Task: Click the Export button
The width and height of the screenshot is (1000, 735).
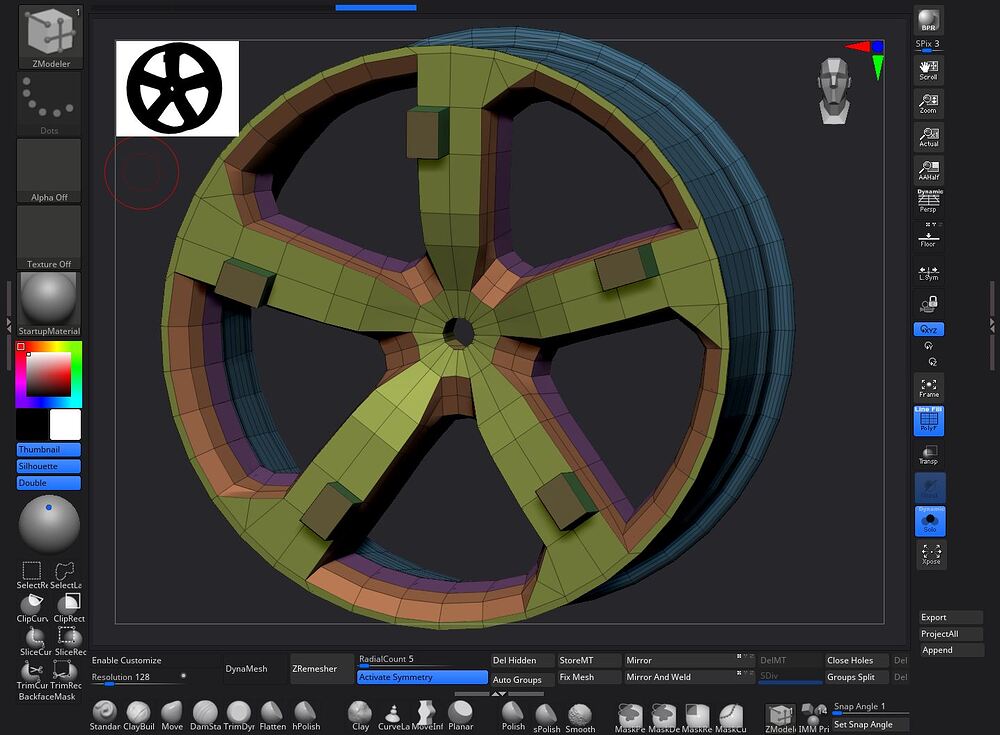Action: tap(951, 617)
